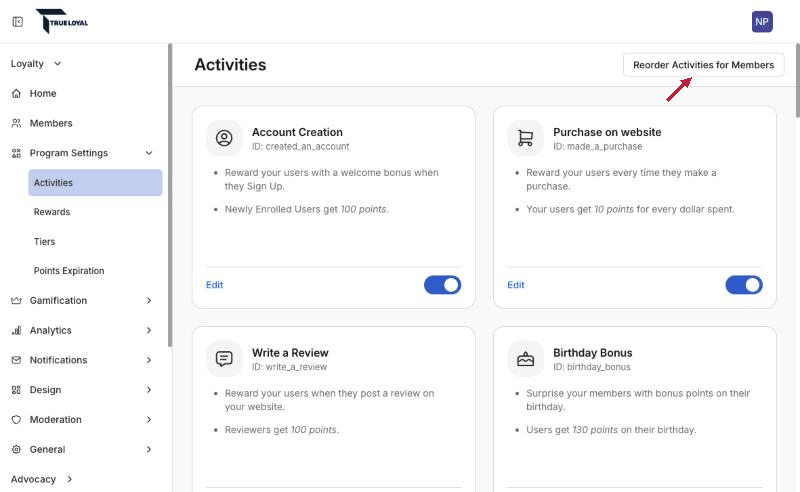Collapse the Program Settings chevron
This screenshot has height=492, width=800.
point(149,153)
